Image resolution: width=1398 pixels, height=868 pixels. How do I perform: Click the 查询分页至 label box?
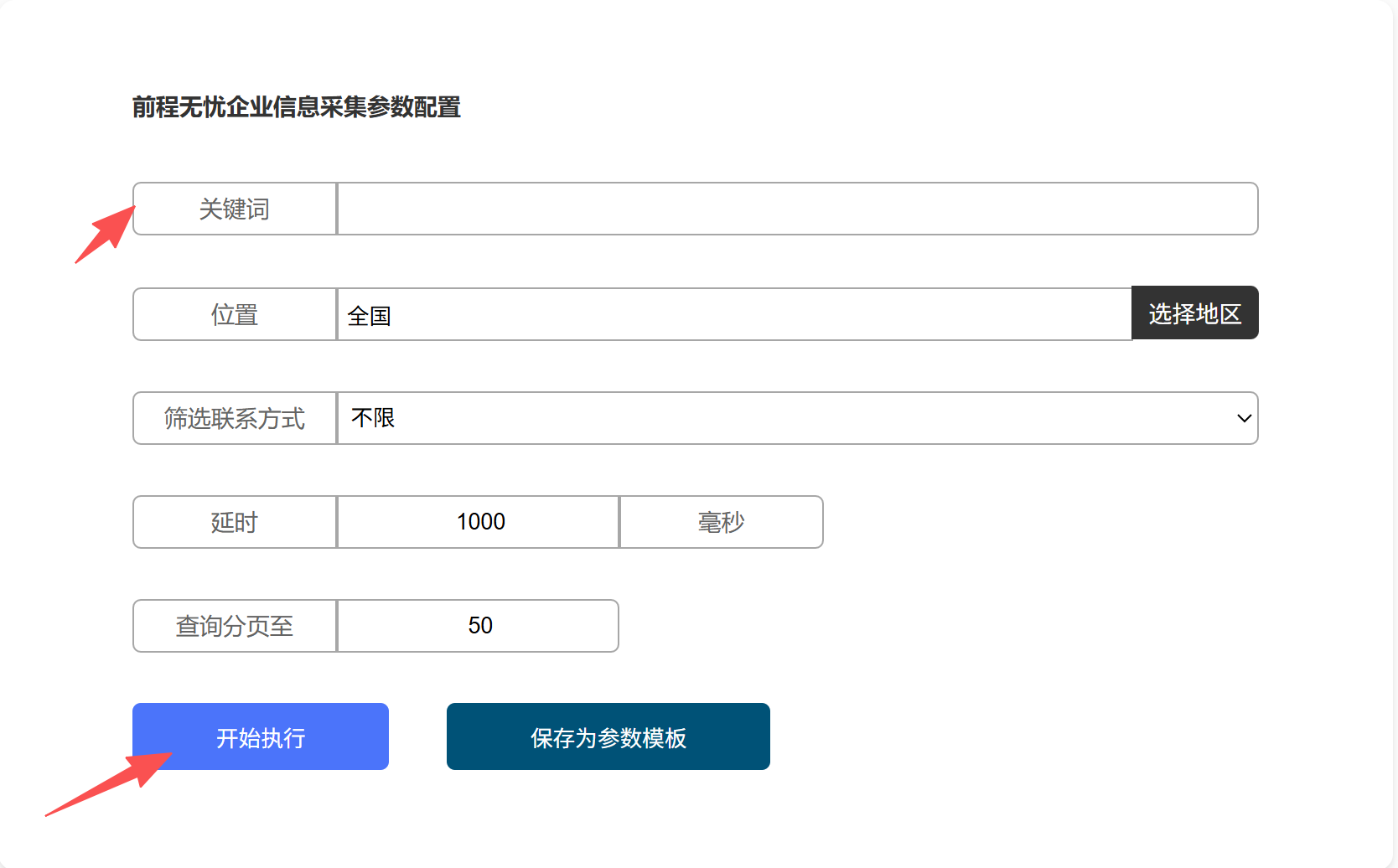pos(235,626)
